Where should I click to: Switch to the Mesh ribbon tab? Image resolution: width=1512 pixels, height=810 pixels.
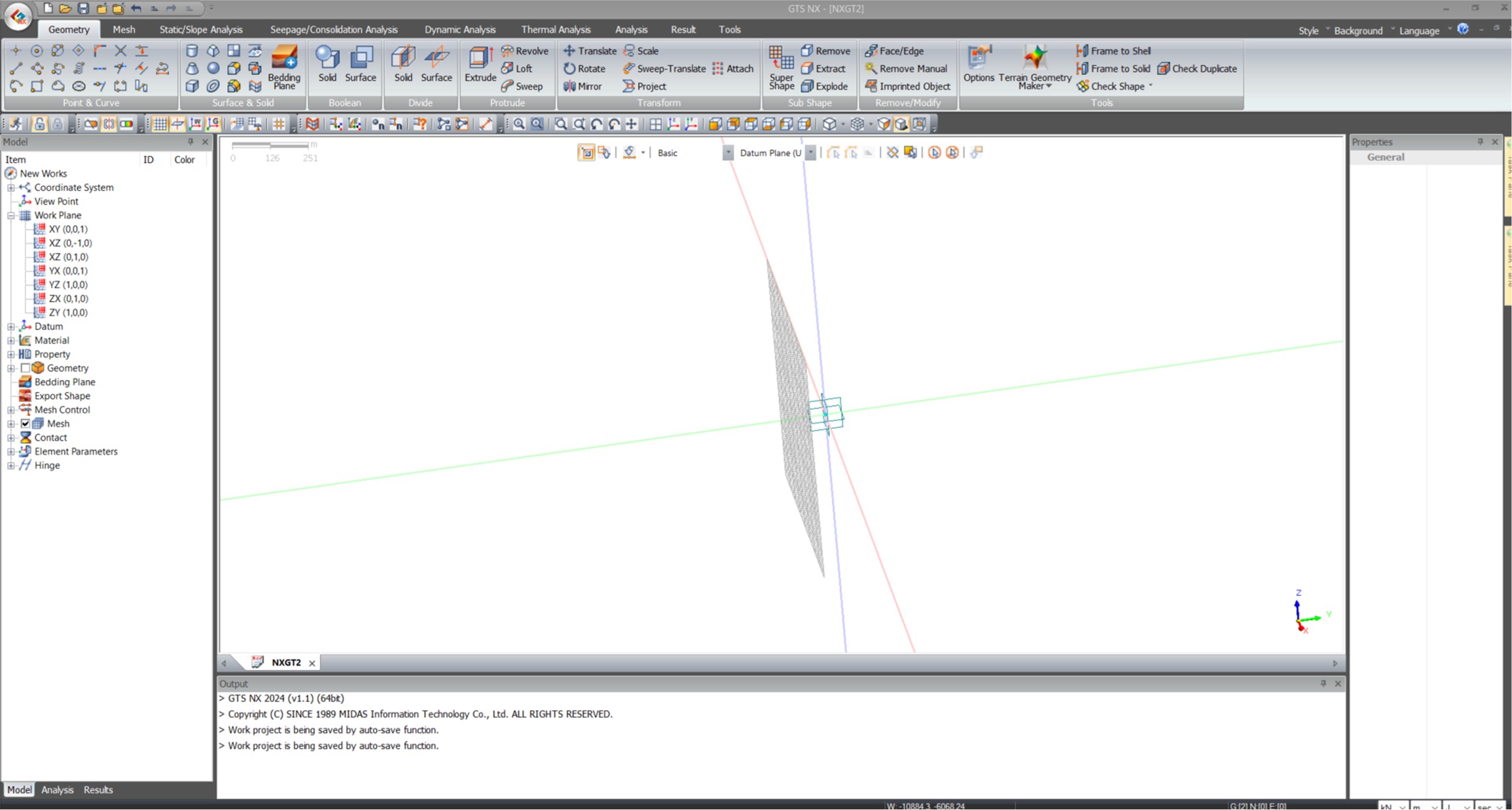[124, 30]
